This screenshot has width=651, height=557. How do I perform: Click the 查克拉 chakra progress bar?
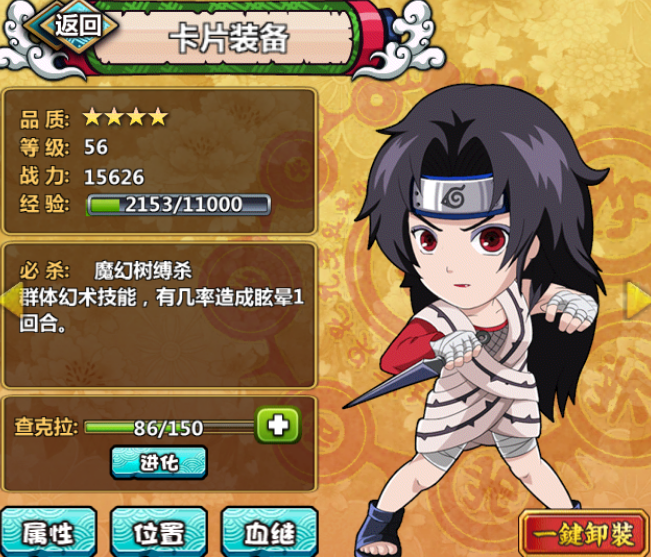[x=169, y=427]
